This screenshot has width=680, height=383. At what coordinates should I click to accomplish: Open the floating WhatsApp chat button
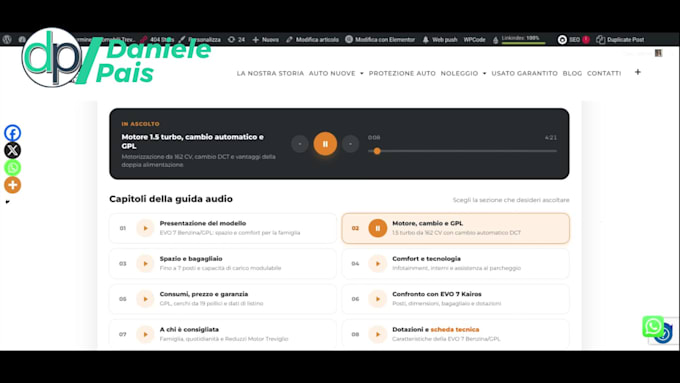click(653, 326)
